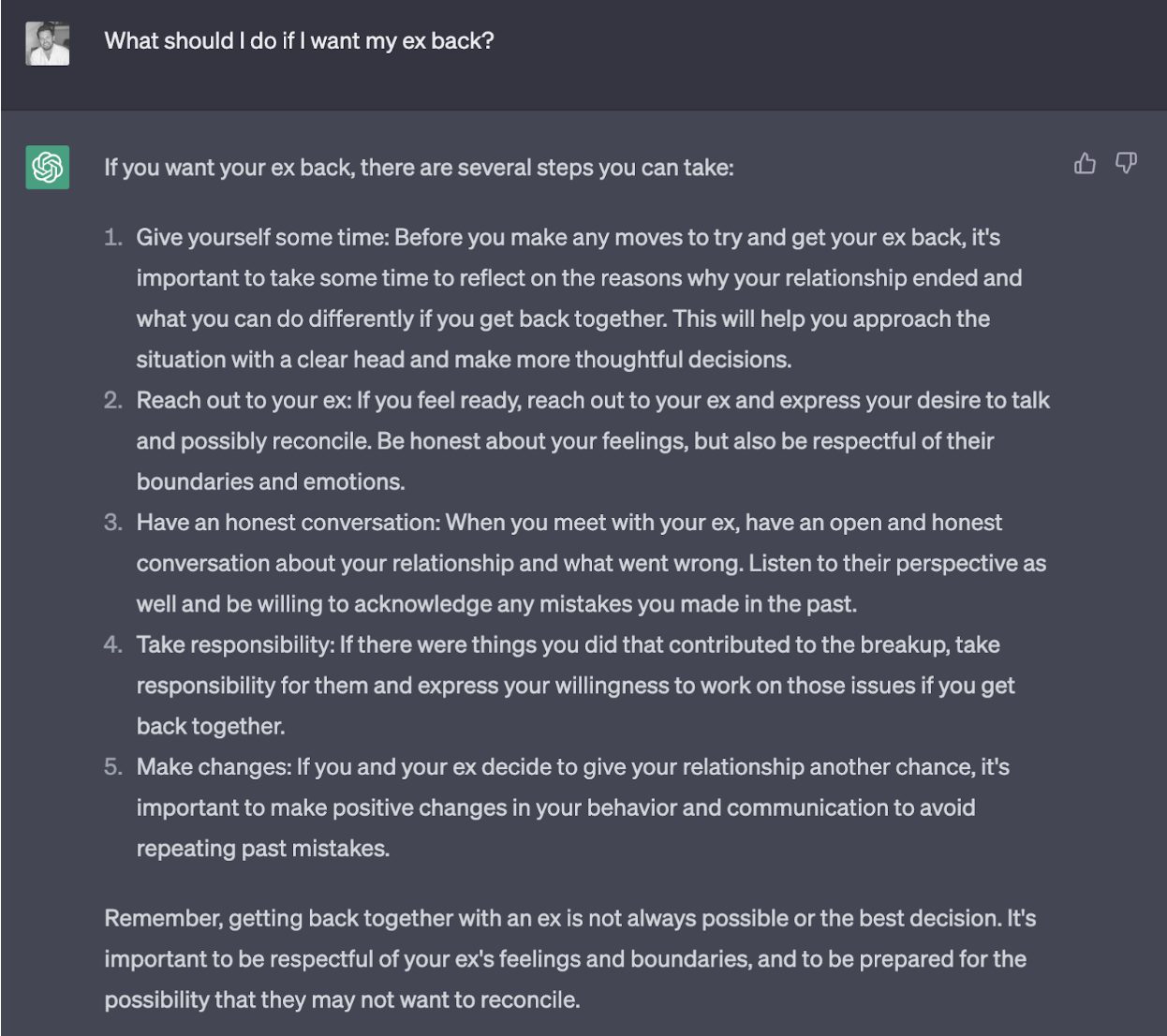Click list number 5 marker
This screenshot has width=1167, height=1036.
[x=113, y=767]
